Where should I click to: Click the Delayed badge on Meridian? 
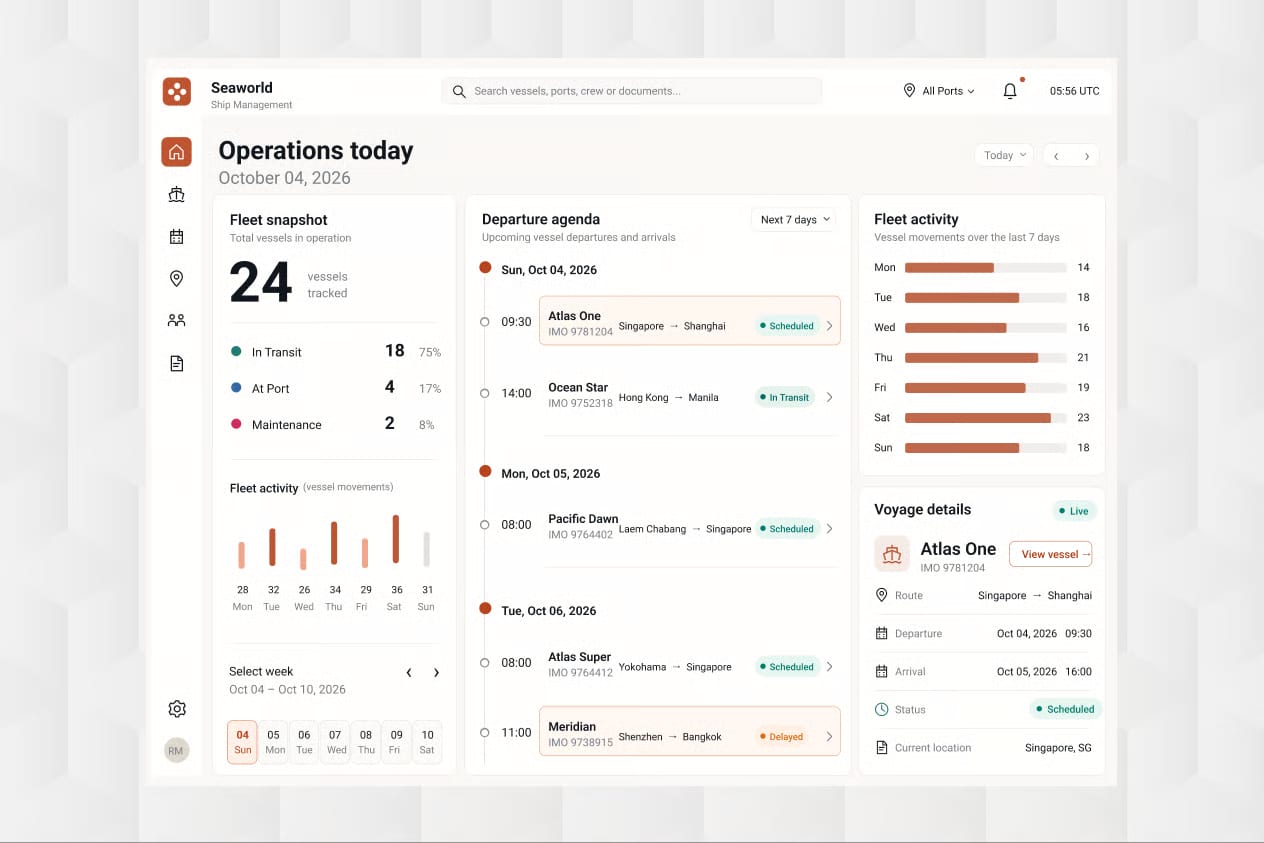click(781, 737)
